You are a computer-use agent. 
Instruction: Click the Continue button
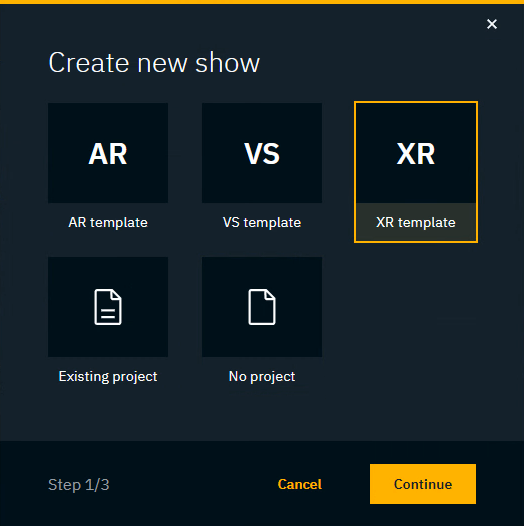tap(423, 484)
